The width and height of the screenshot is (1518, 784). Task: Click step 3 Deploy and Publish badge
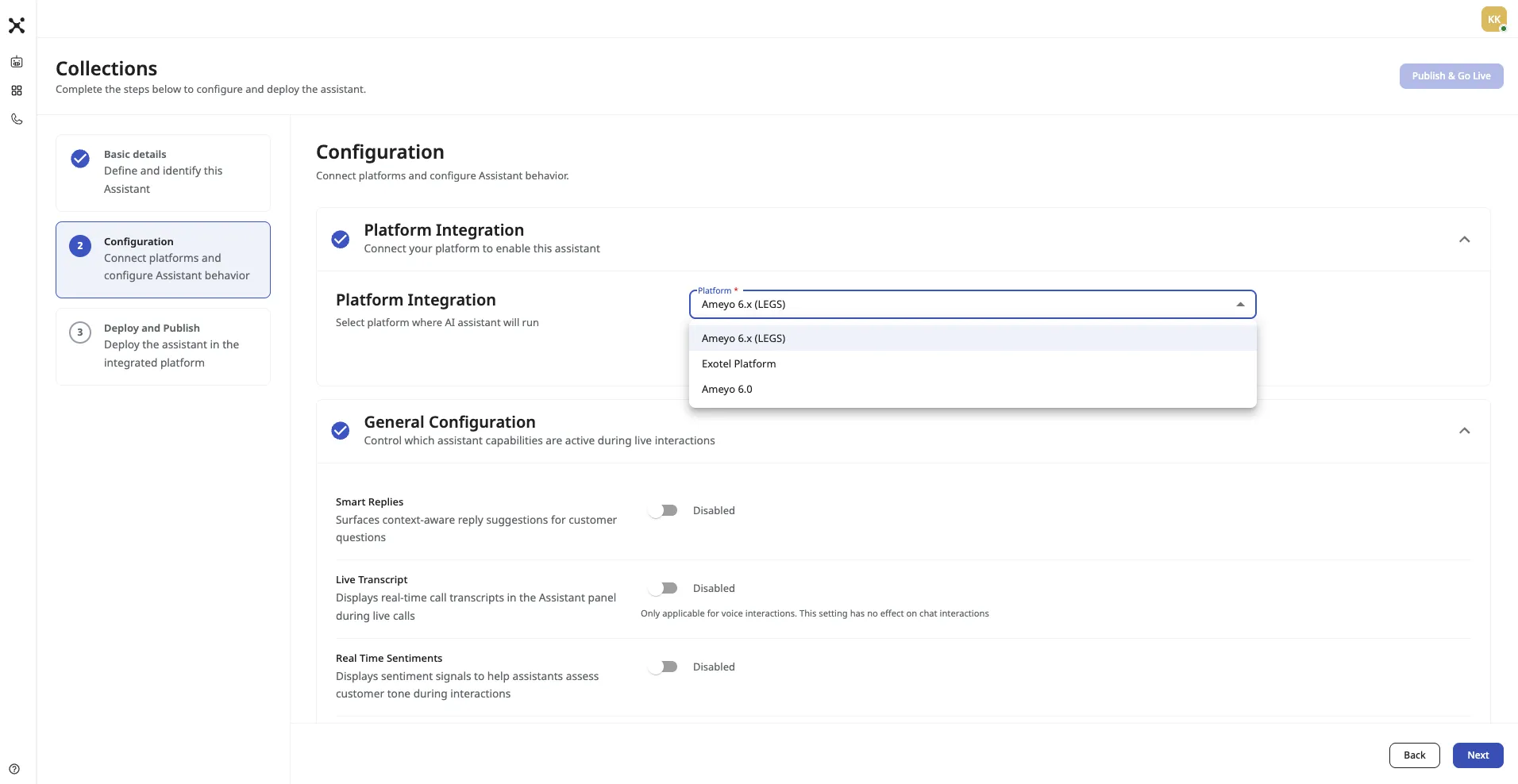pyautogui.click(x=80, y=332)
